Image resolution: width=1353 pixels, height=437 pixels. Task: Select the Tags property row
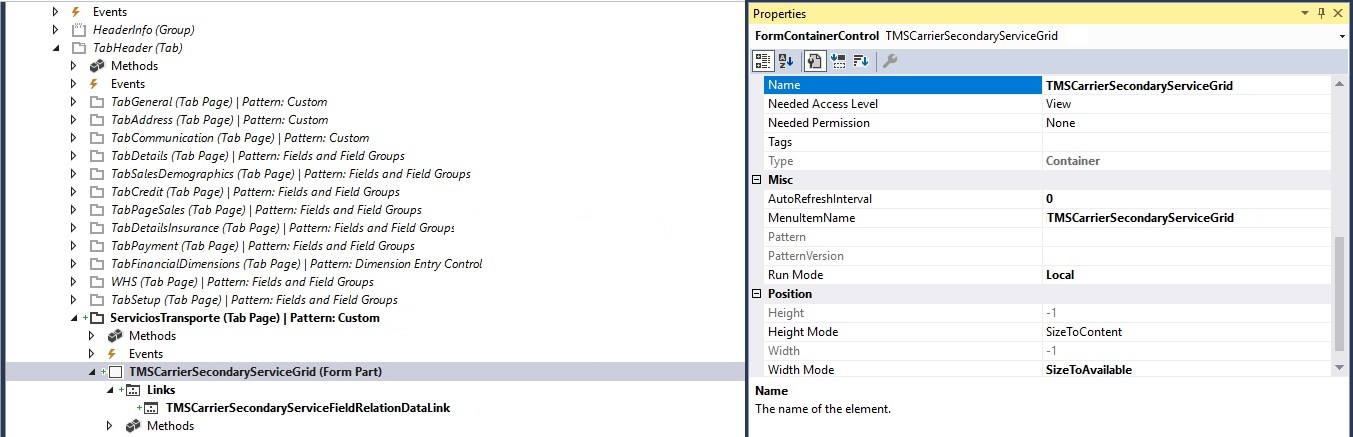coord(1048,142)
